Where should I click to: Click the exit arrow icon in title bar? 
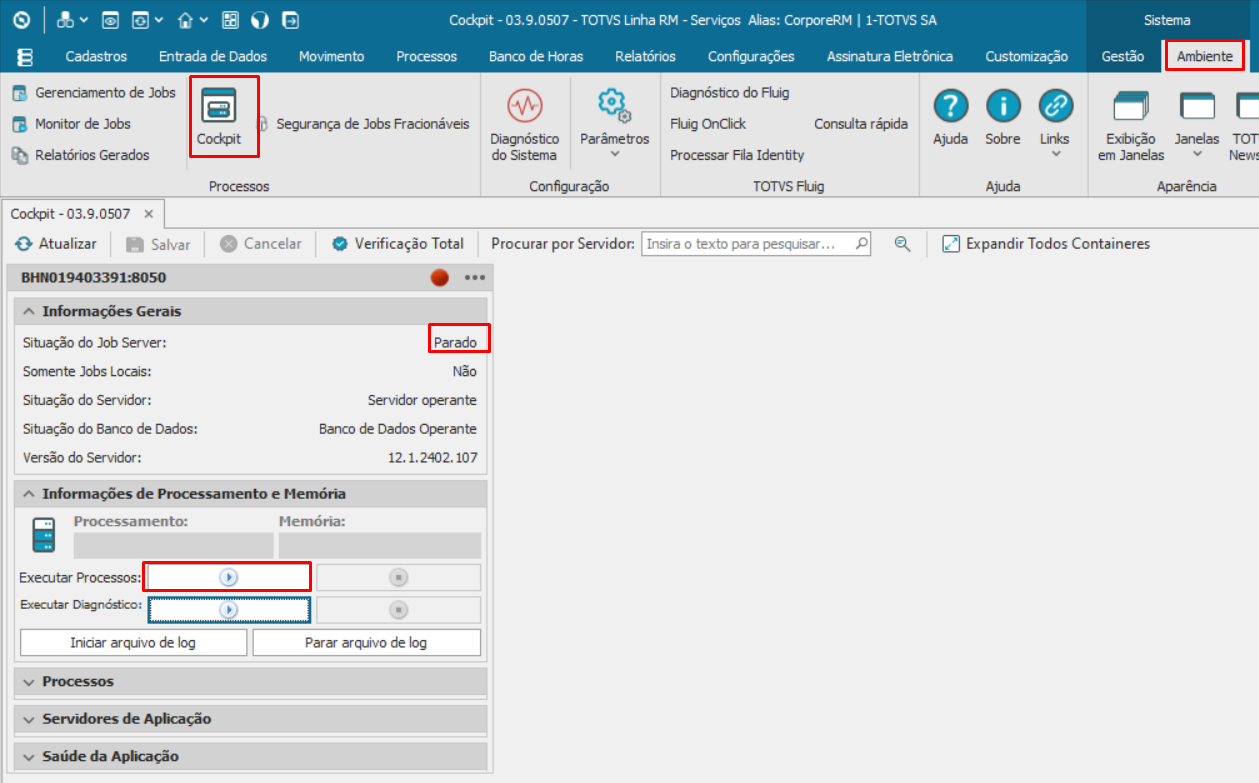pyautogui.click(x=290, y=20)
